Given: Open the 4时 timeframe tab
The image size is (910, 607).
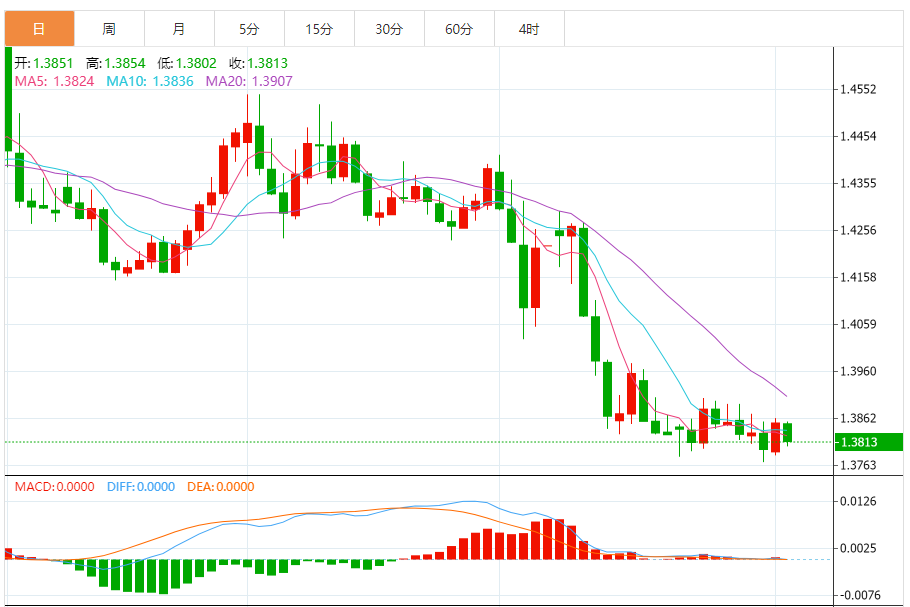Looking at the screenshot, I should [x=529, y=28].
